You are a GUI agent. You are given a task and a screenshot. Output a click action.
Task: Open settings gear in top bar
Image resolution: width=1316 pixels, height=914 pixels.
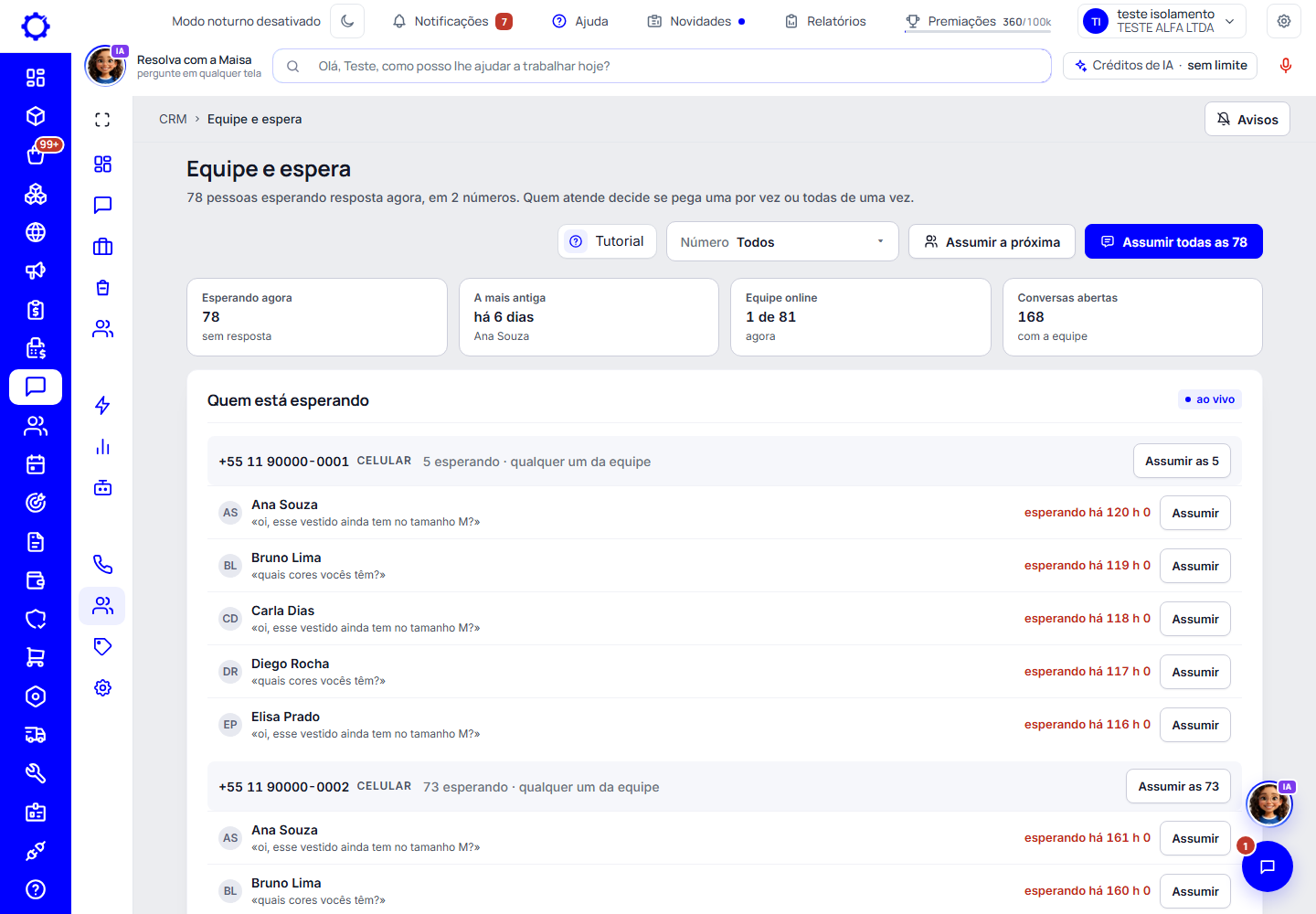click(1284, 21)
